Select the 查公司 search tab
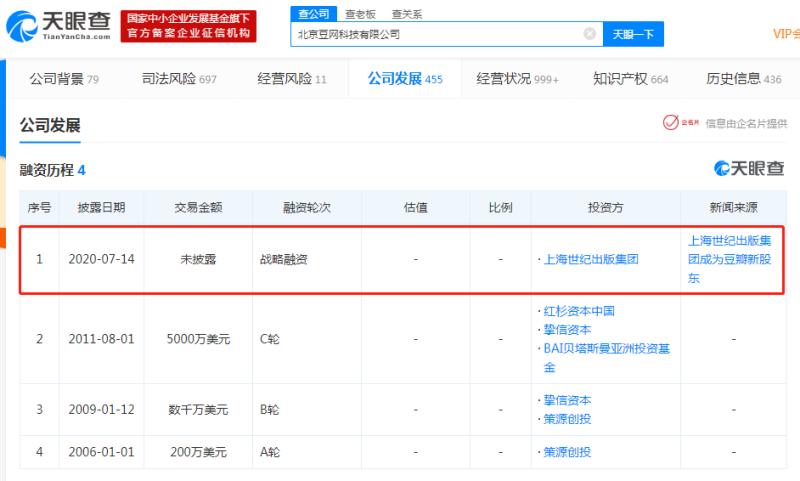Screen dimensions: 800x481 [x=313, y=14]
